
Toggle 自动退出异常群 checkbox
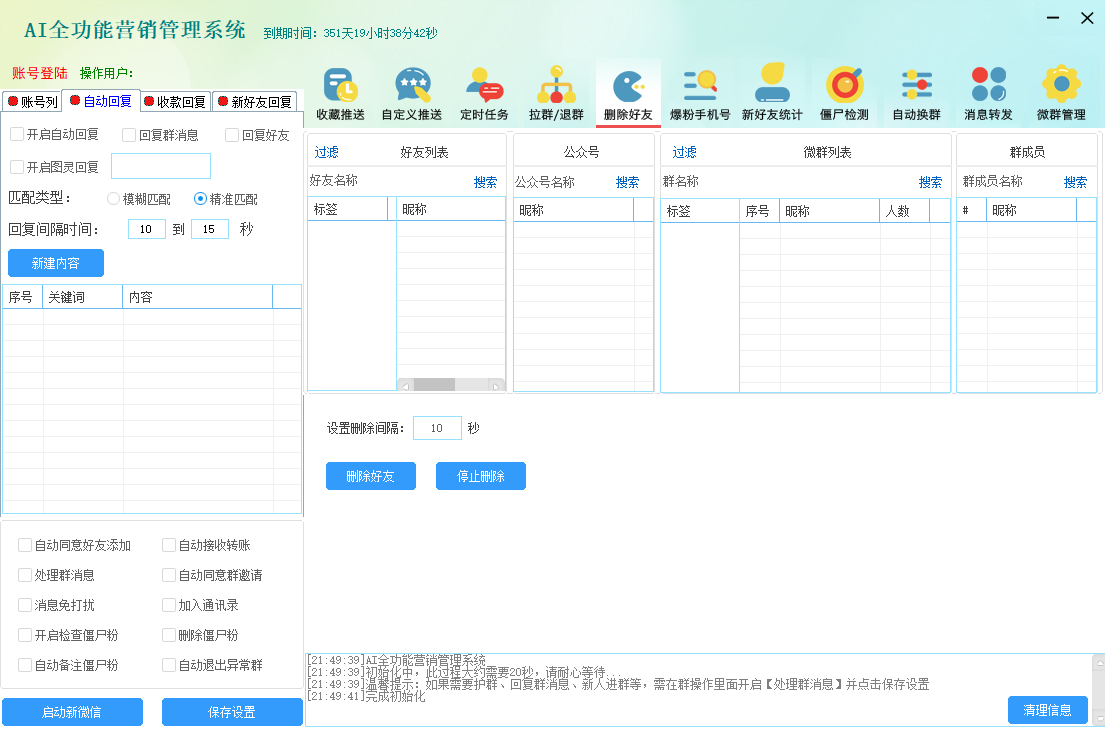tap(169, 665)
